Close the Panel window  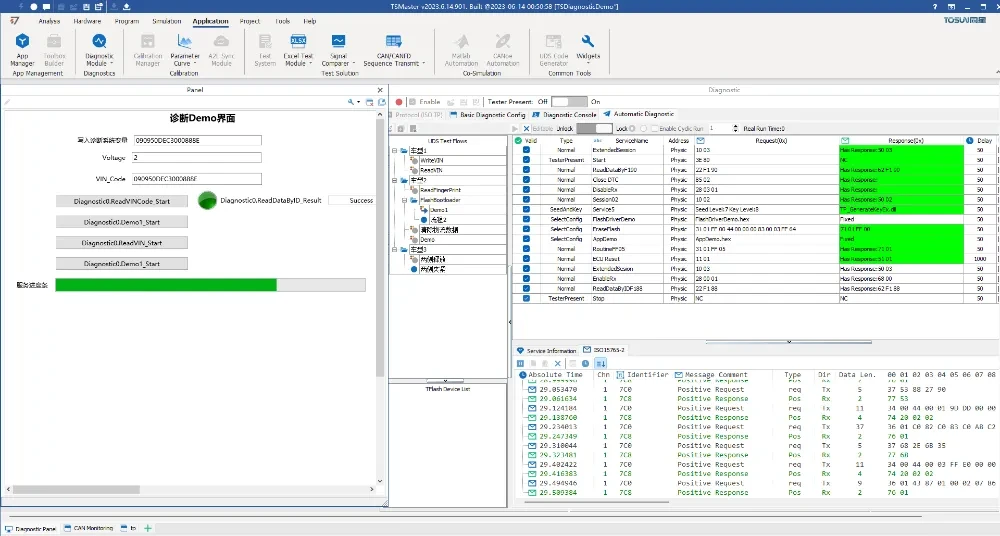380,90
